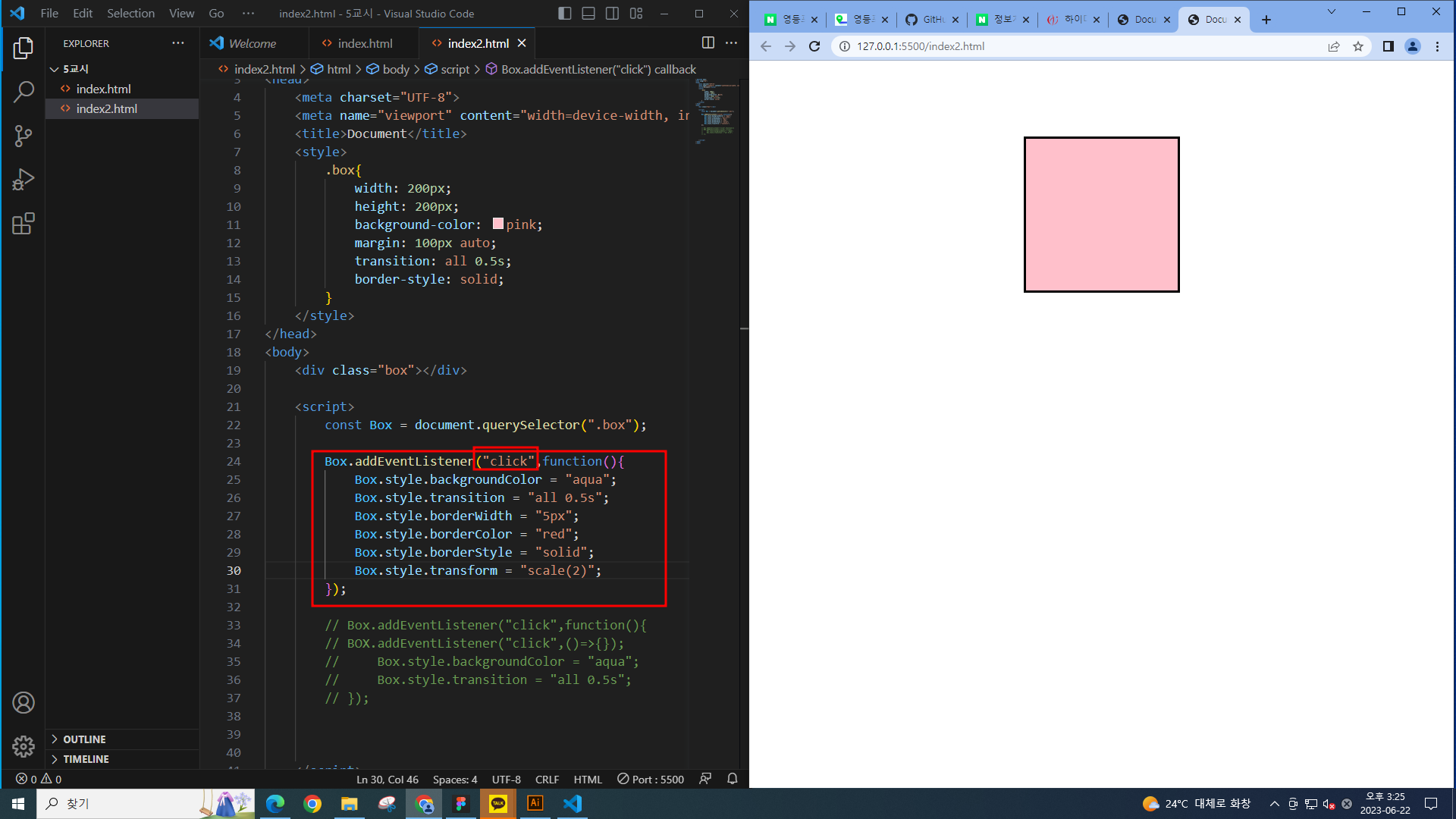Toggle Primary Side Bar layout button
Viewport: 1456px width, 819px height.
(x=564, y=14)
